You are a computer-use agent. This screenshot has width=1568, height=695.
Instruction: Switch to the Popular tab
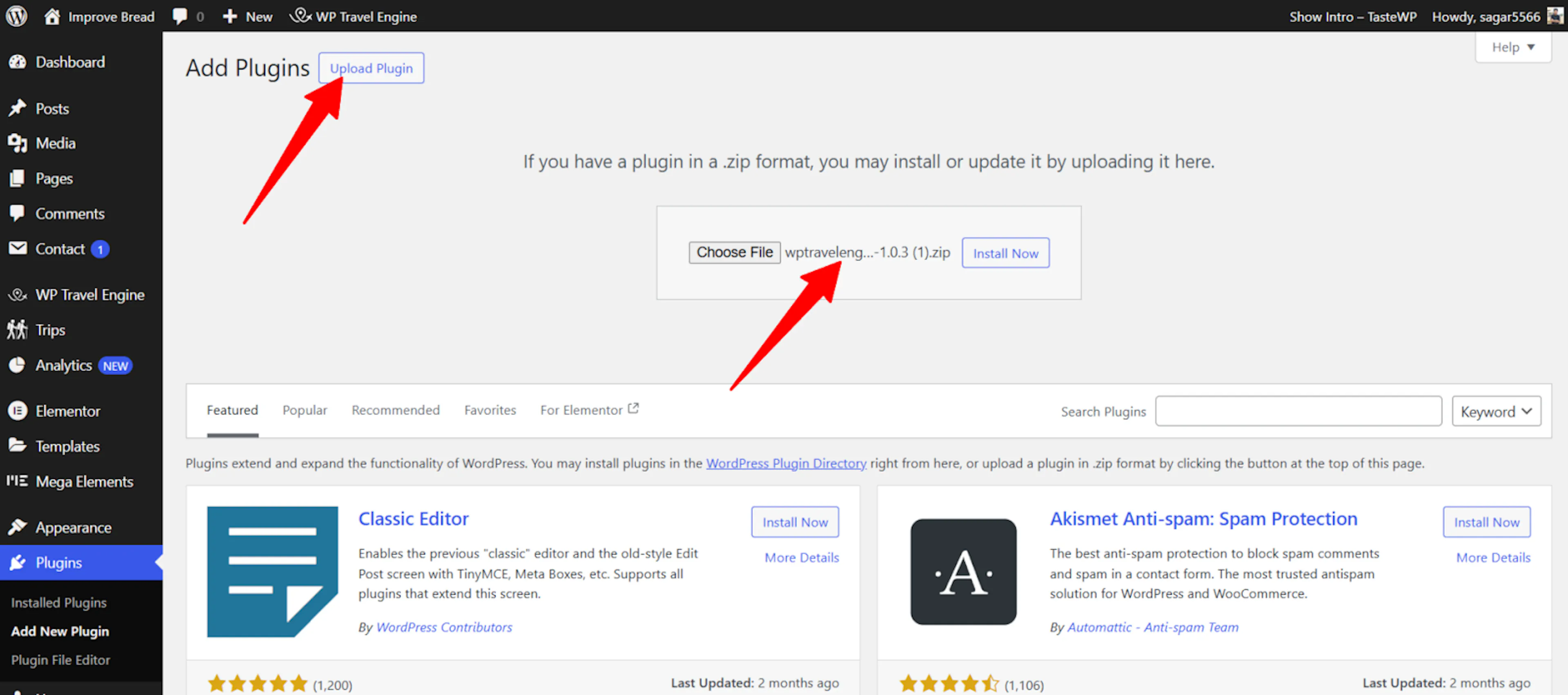304,410
